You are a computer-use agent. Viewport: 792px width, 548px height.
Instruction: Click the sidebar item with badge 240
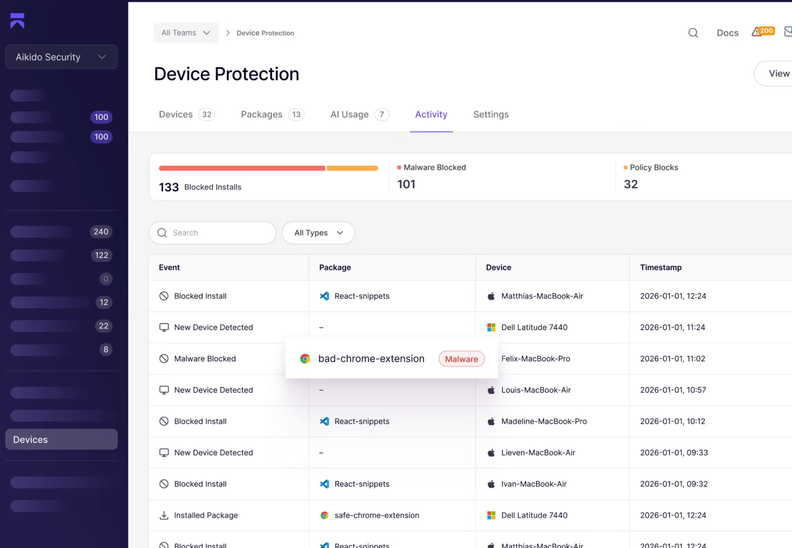point(61,232)
